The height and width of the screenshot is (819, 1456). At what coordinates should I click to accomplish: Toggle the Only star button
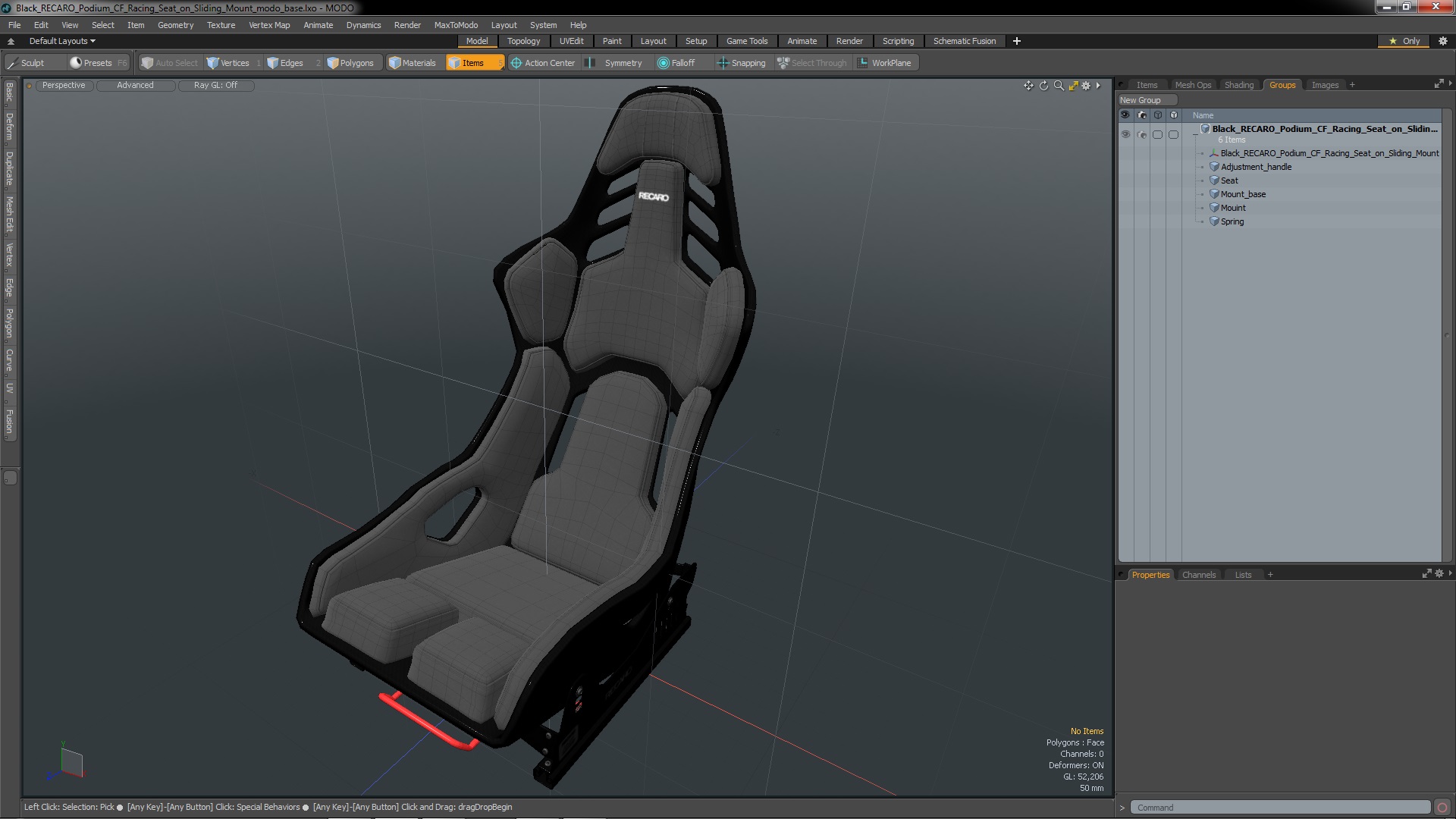coord(1404,41)
